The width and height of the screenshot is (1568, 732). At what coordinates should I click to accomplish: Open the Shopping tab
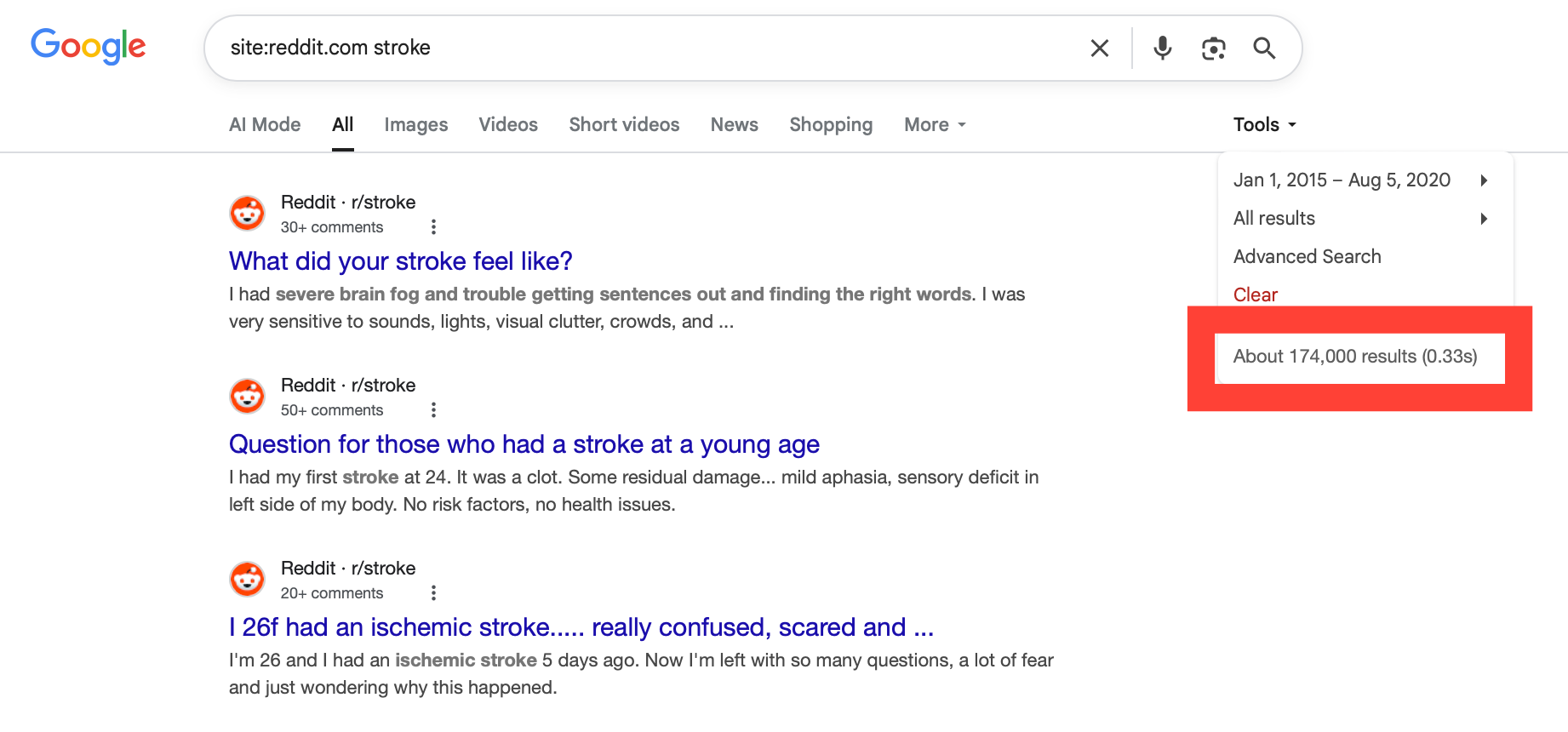point(831,124)
